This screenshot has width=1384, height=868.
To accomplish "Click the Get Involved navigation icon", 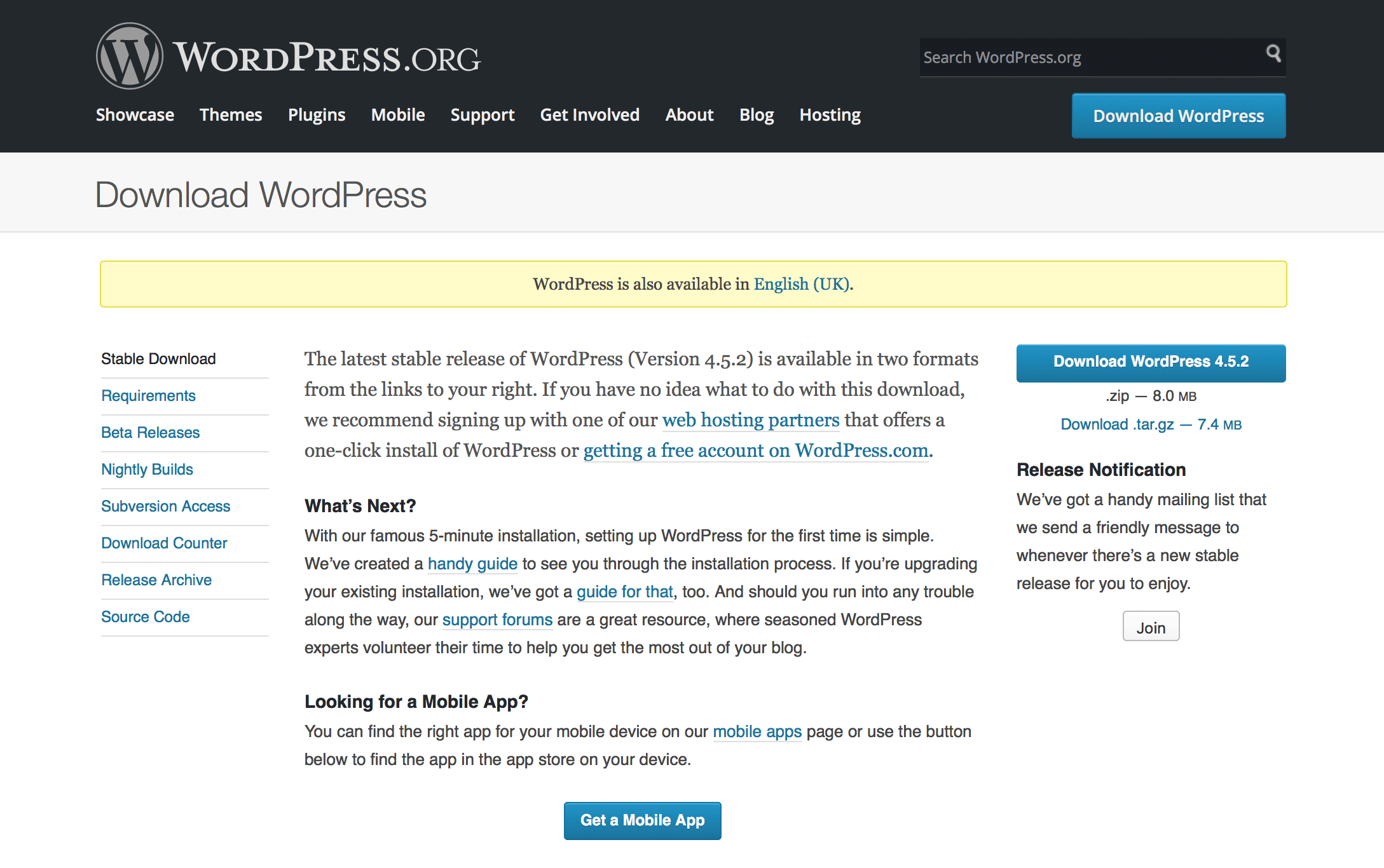I will coord(590,115).
